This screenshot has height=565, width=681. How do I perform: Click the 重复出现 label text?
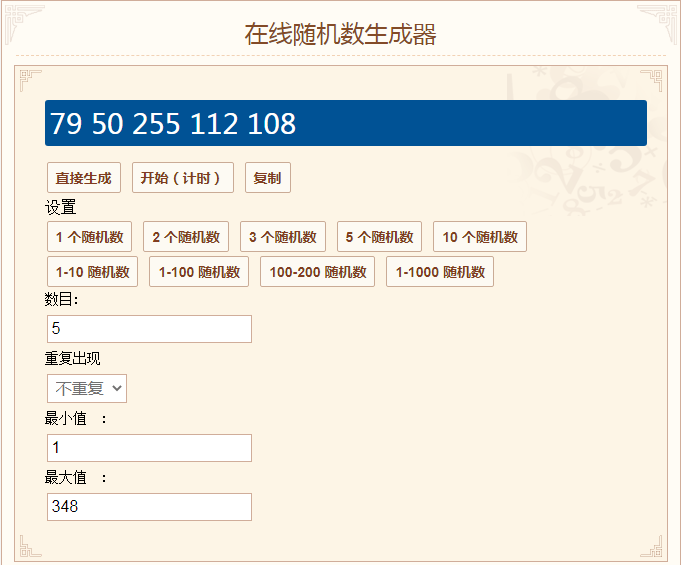73,359
